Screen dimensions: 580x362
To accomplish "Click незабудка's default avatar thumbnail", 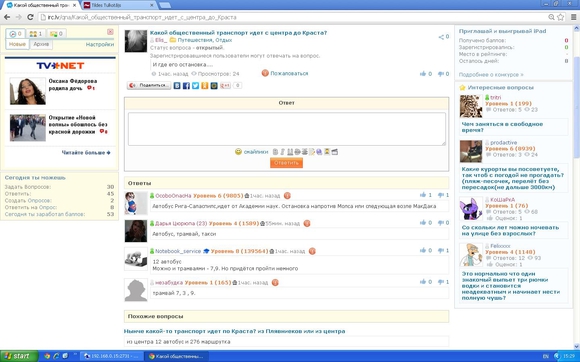I will click(136, 290).
